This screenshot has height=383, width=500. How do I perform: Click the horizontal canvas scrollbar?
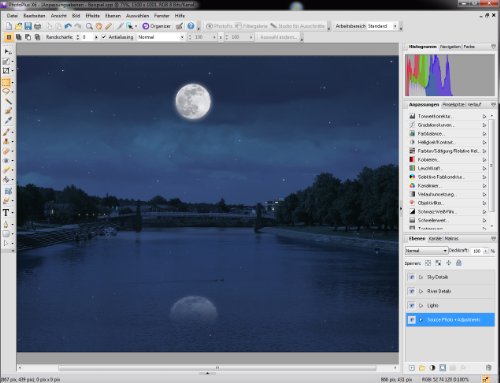[x=217, y=368]
